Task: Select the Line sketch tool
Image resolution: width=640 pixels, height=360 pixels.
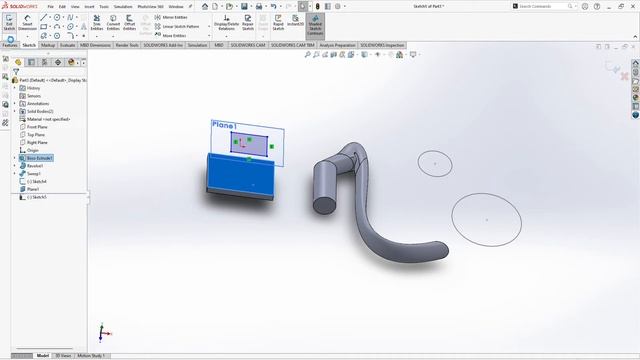Action: point(44,17)
